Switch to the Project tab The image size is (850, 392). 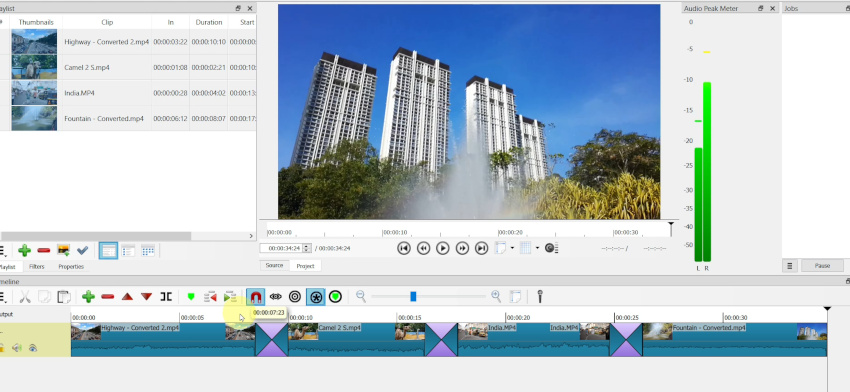[305, 266]
